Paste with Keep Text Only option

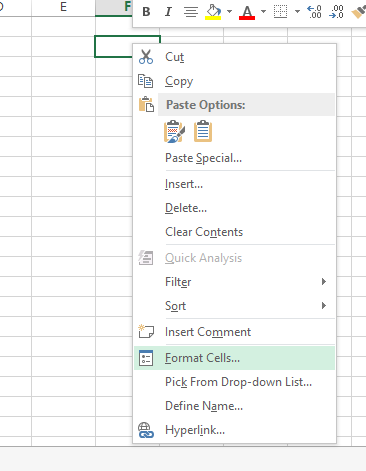(x=203, y=131)
